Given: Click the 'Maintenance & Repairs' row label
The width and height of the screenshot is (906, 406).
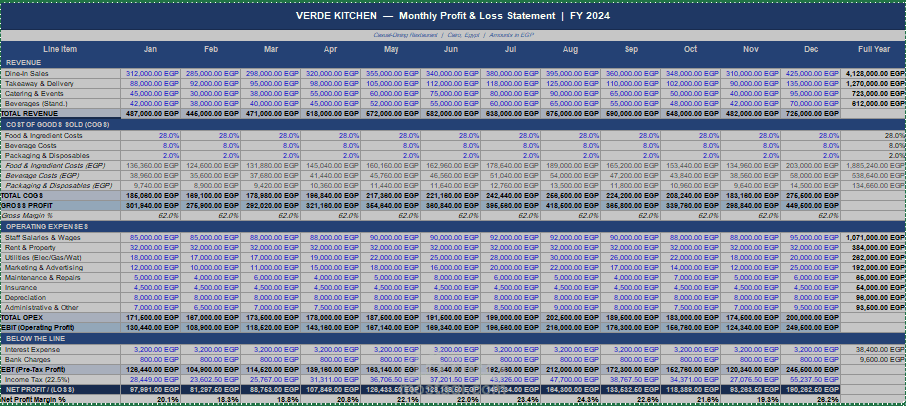Looking at the screenshot, I should coord(61,277).
